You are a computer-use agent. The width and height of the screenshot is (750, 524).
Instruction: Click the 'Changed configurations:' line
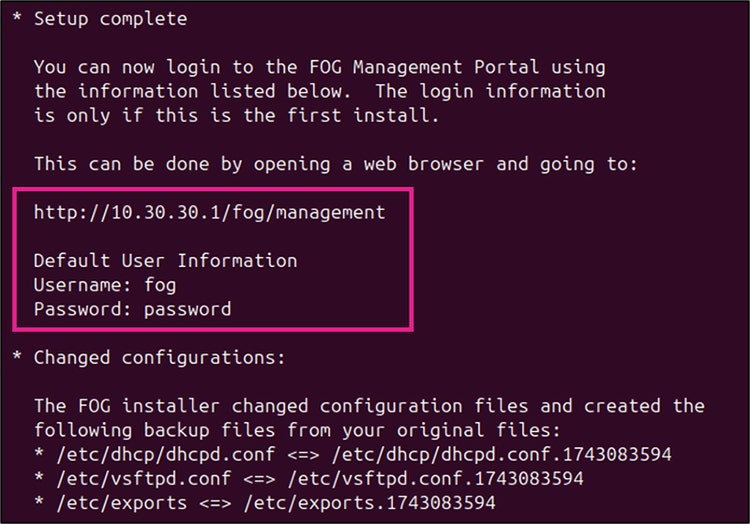[159, 358]
